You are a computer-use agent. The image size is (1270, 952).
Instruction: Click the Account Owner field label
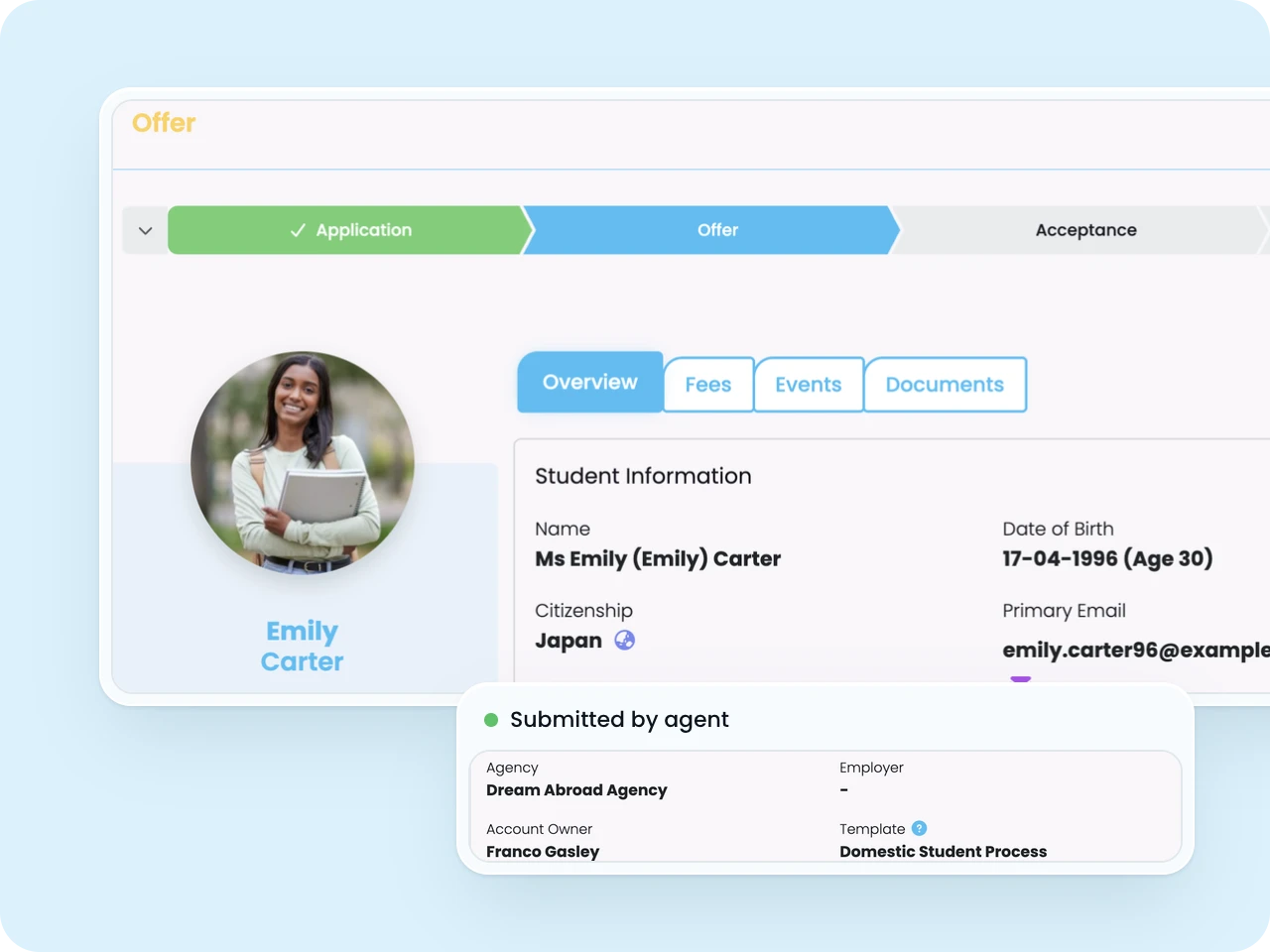coord(539,829)
